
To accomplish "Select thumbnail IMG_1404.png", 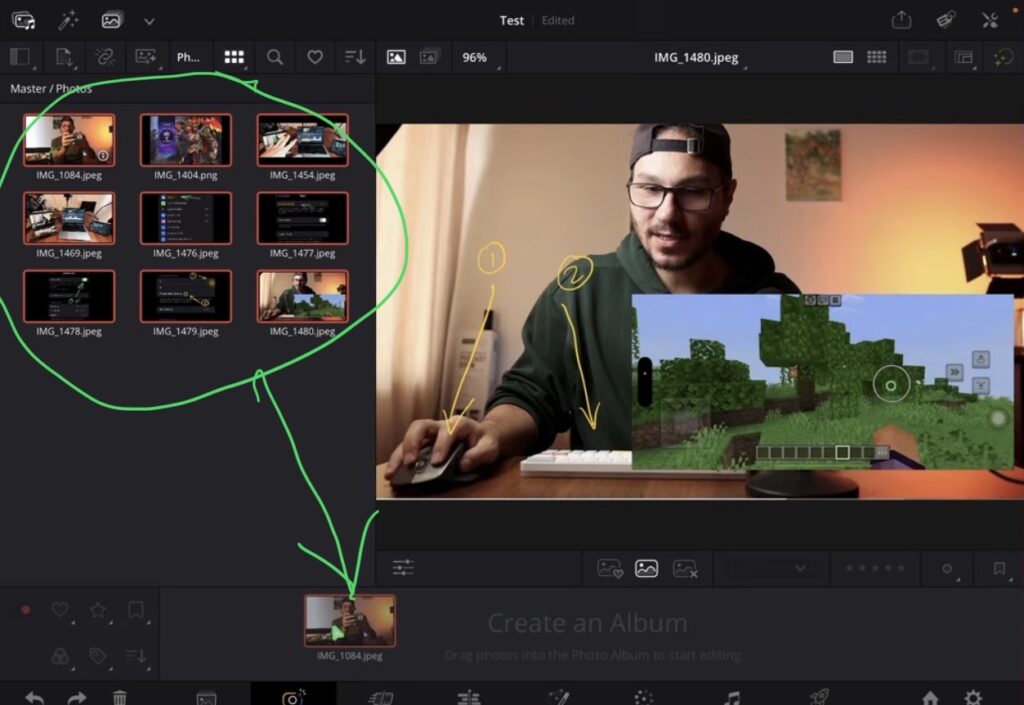I will coord(185,140).
